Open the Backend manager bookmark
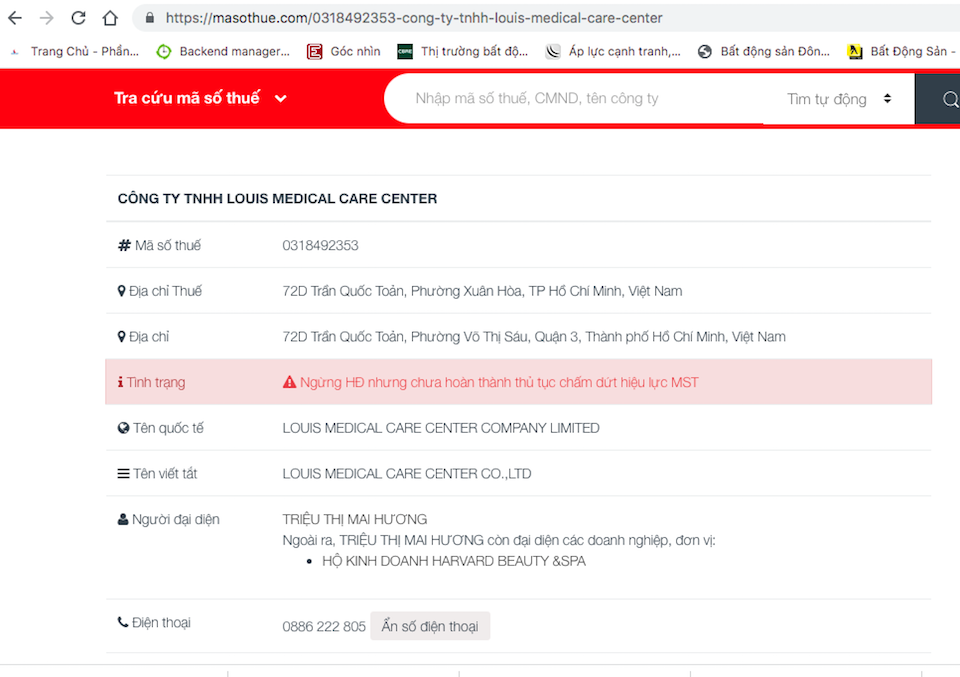Screen dimensions: 960x677 click(223, 51)
